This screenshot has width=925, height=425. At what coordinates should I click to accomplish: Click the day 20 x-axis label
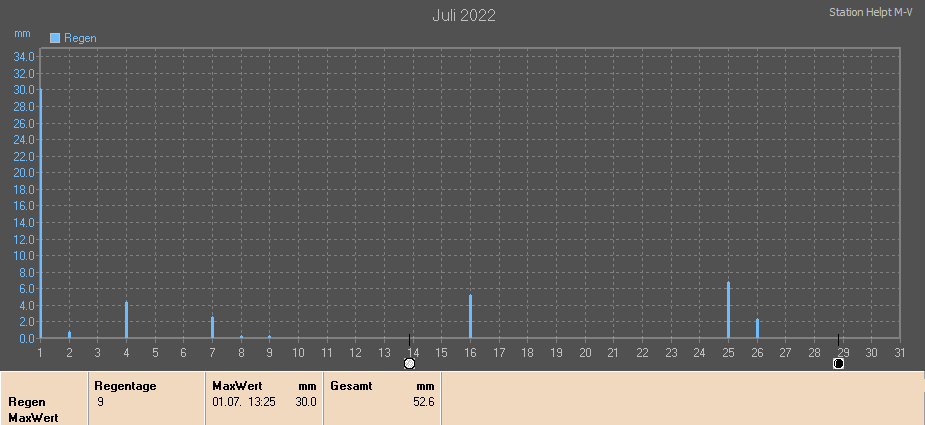tap(585, 352)
